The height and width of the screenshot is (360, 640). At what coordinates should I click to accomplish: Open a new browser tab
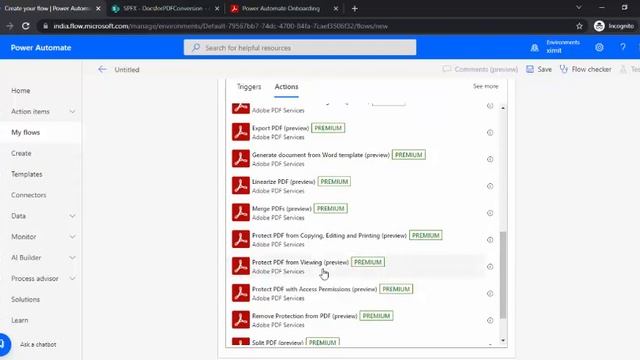coord(354,9)
